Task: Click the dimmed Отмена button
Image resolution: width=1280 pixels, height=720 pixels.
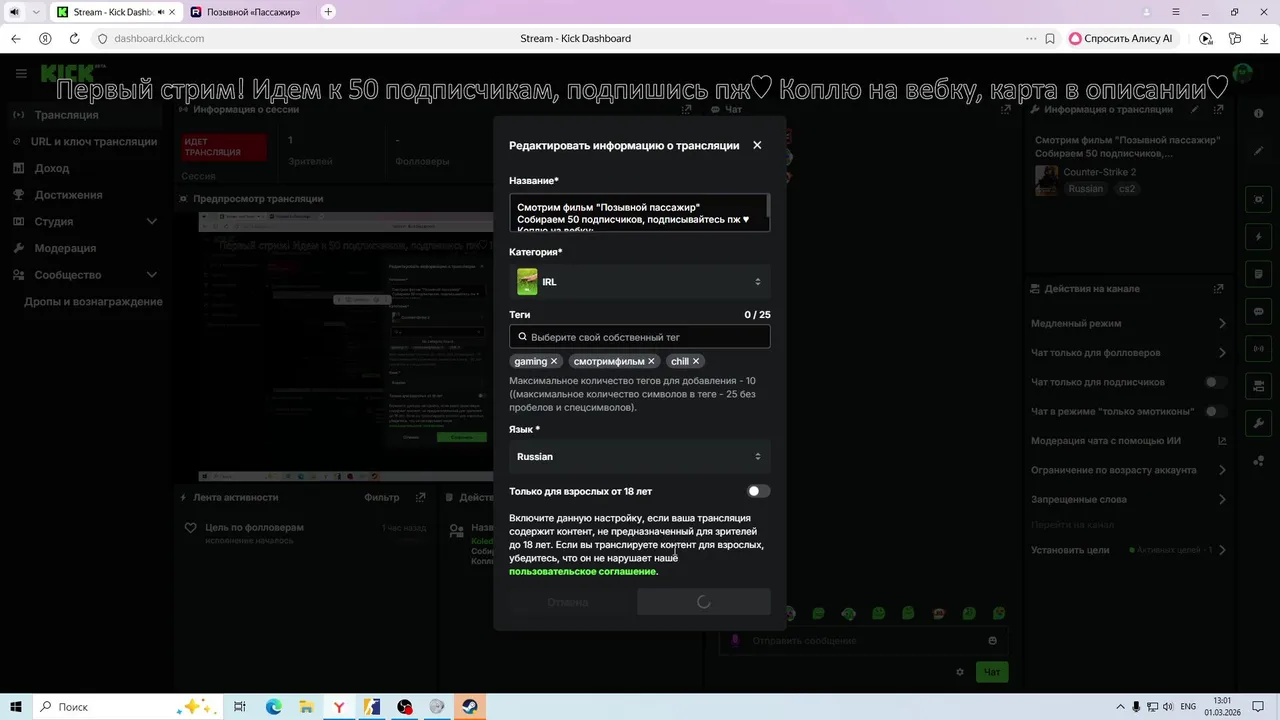Action: (568, 602)
